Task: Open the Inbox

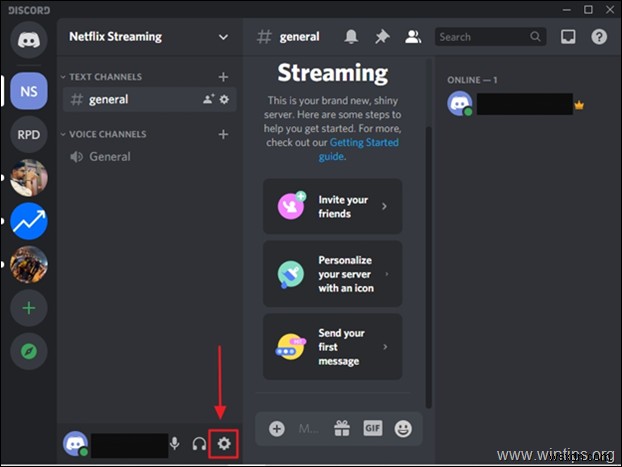Action: point(568,37)
